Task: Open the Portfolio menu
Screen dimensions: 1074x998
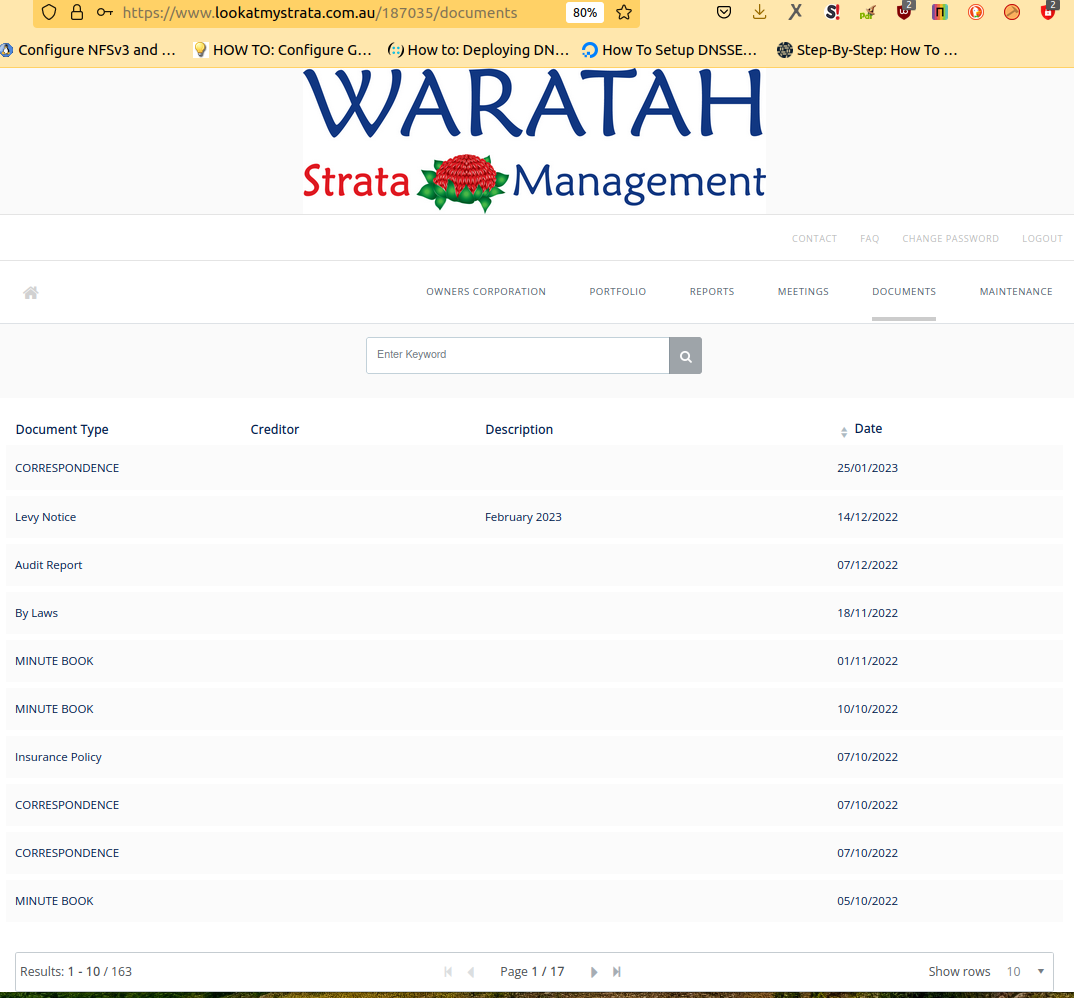Action: coord(617,292)
